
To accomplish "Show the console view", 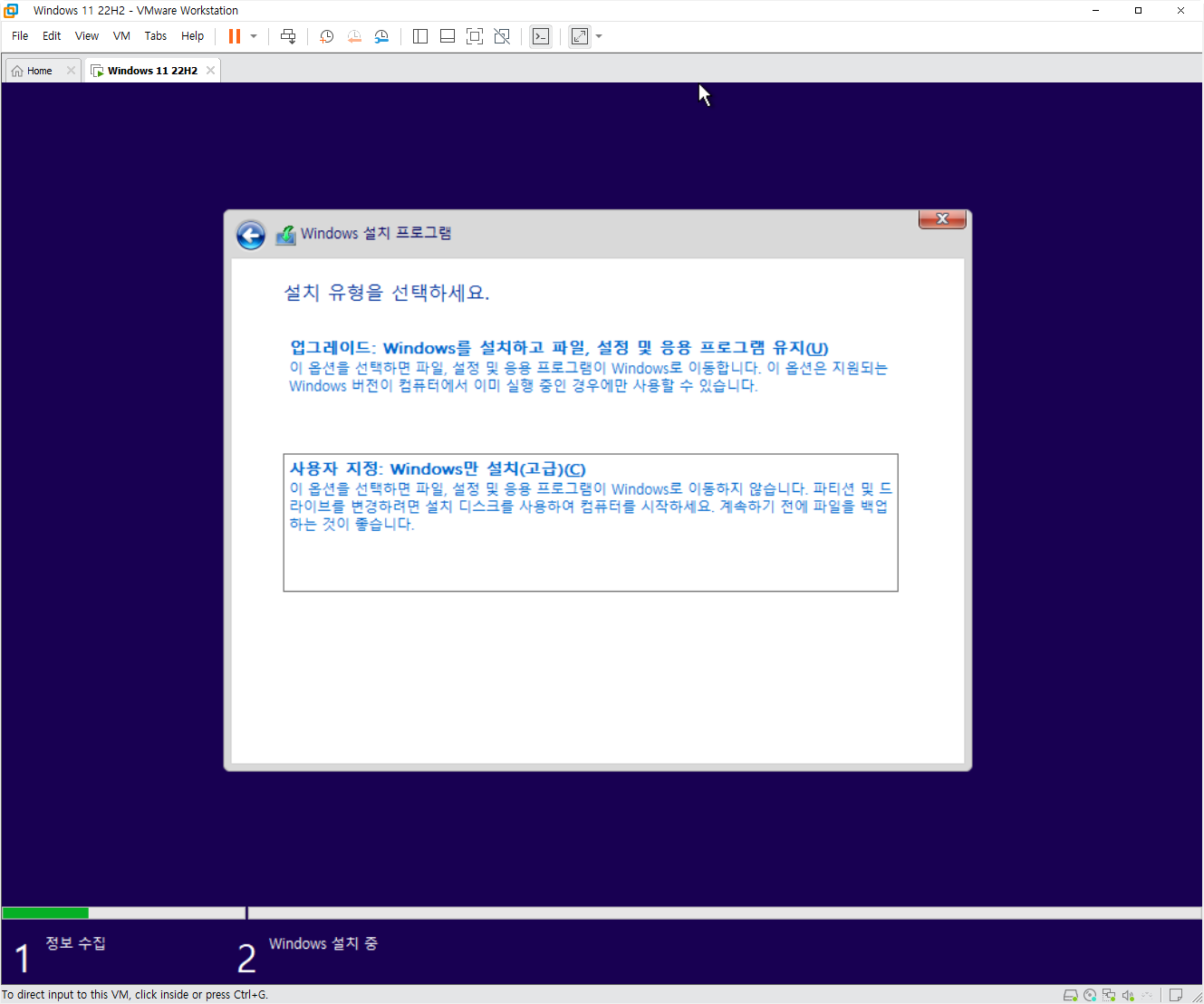I will point(541,36).
